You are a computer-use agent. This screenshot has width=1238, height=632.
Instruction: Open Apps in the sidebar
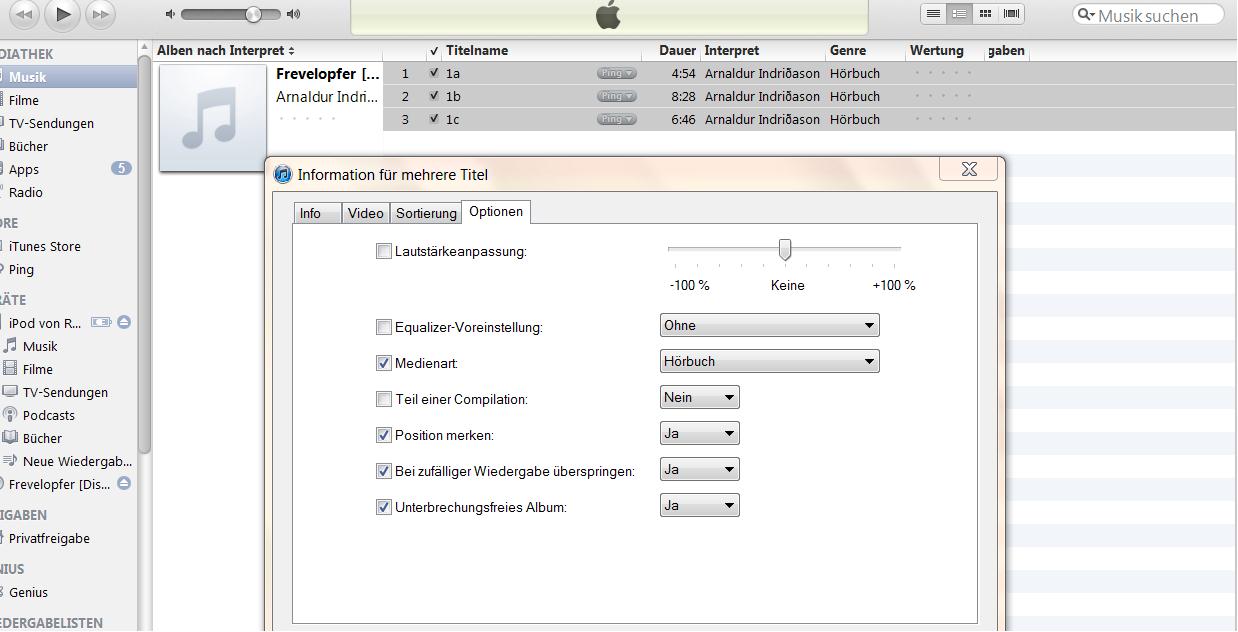pos(24,169)
